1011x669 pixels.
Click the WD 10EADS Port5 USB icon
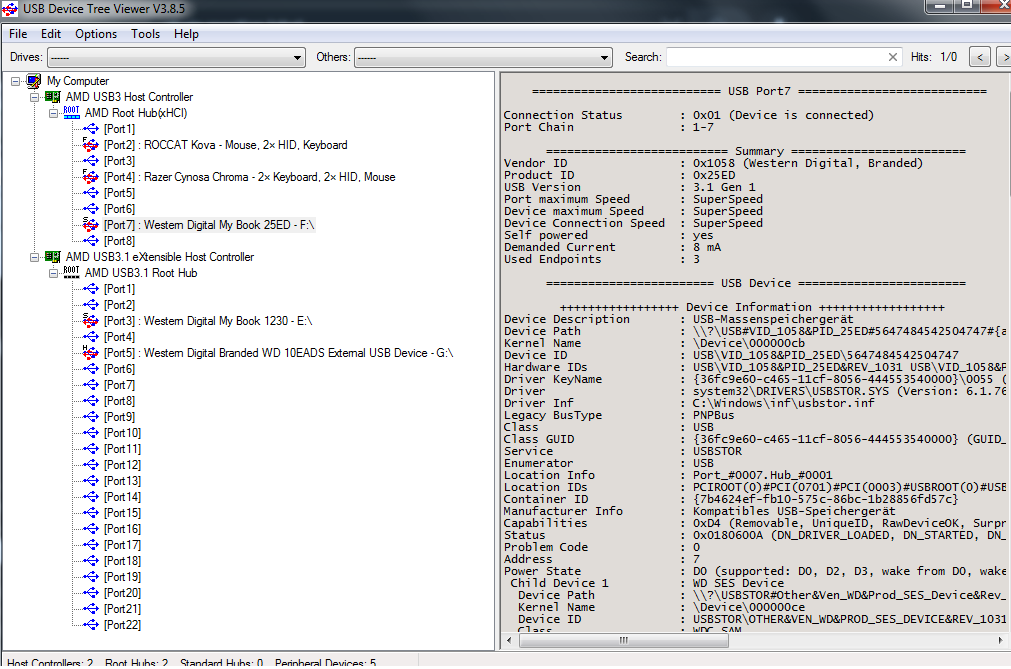click(x=90, y=353)
